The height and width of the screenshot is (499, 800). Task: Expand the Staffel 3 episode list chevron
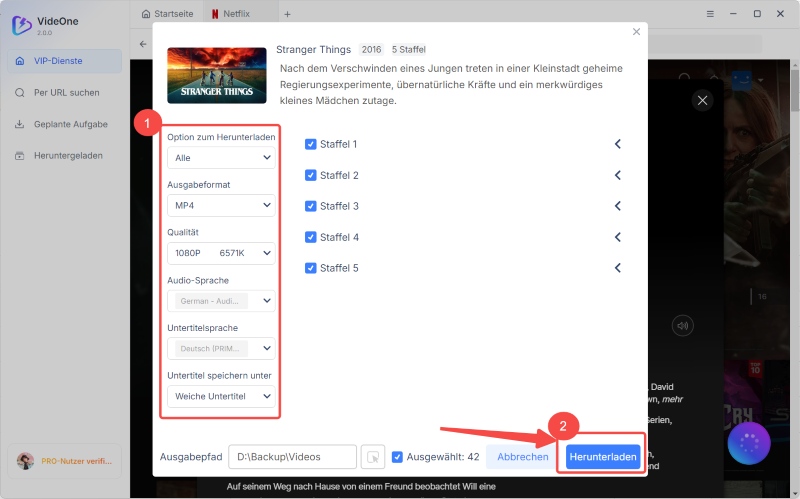pos(617,206)
